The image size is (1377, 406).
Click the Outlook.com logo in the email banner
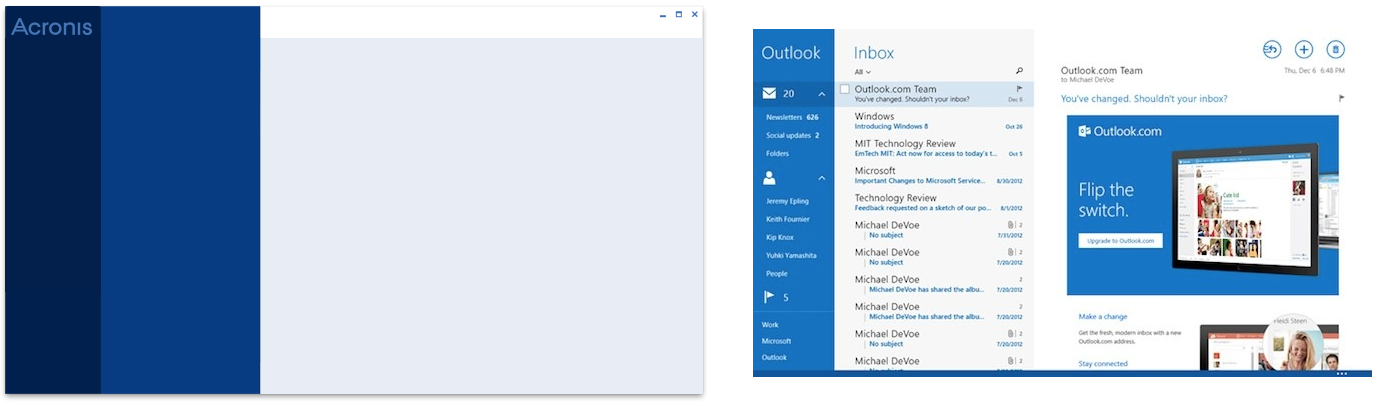(x=1120, y=131)
